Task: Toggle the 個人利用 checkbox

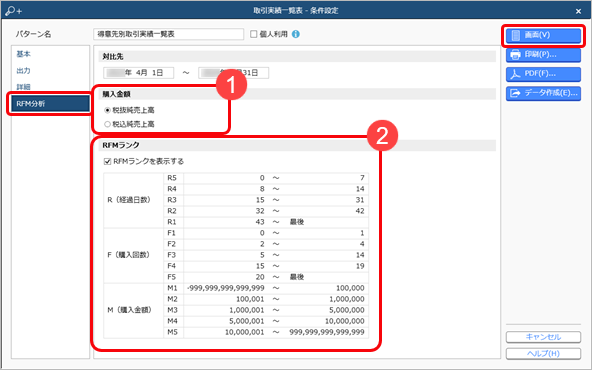Action: click(x=254, y=34)
